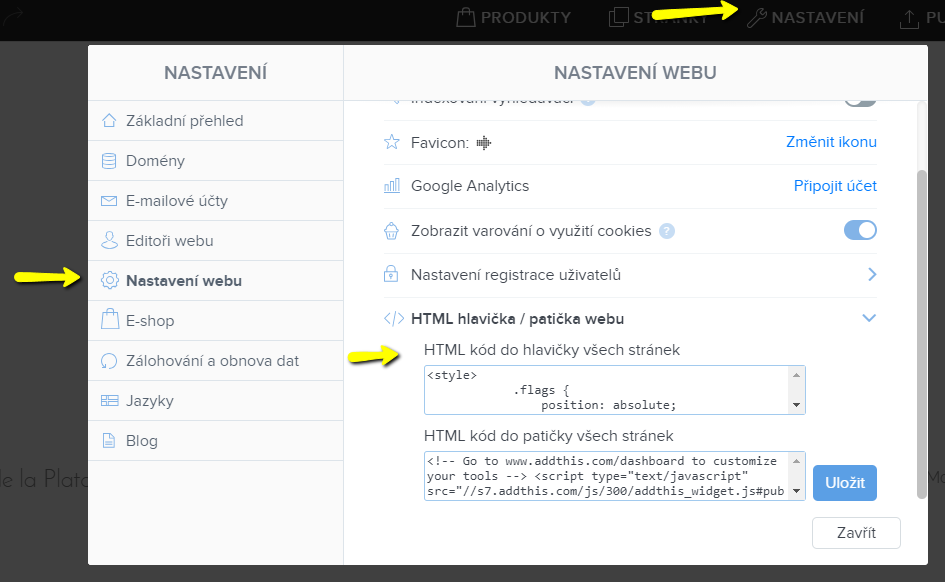
Task: Click the flag icon next to Jazyky
Action: (x=109, y=401)
